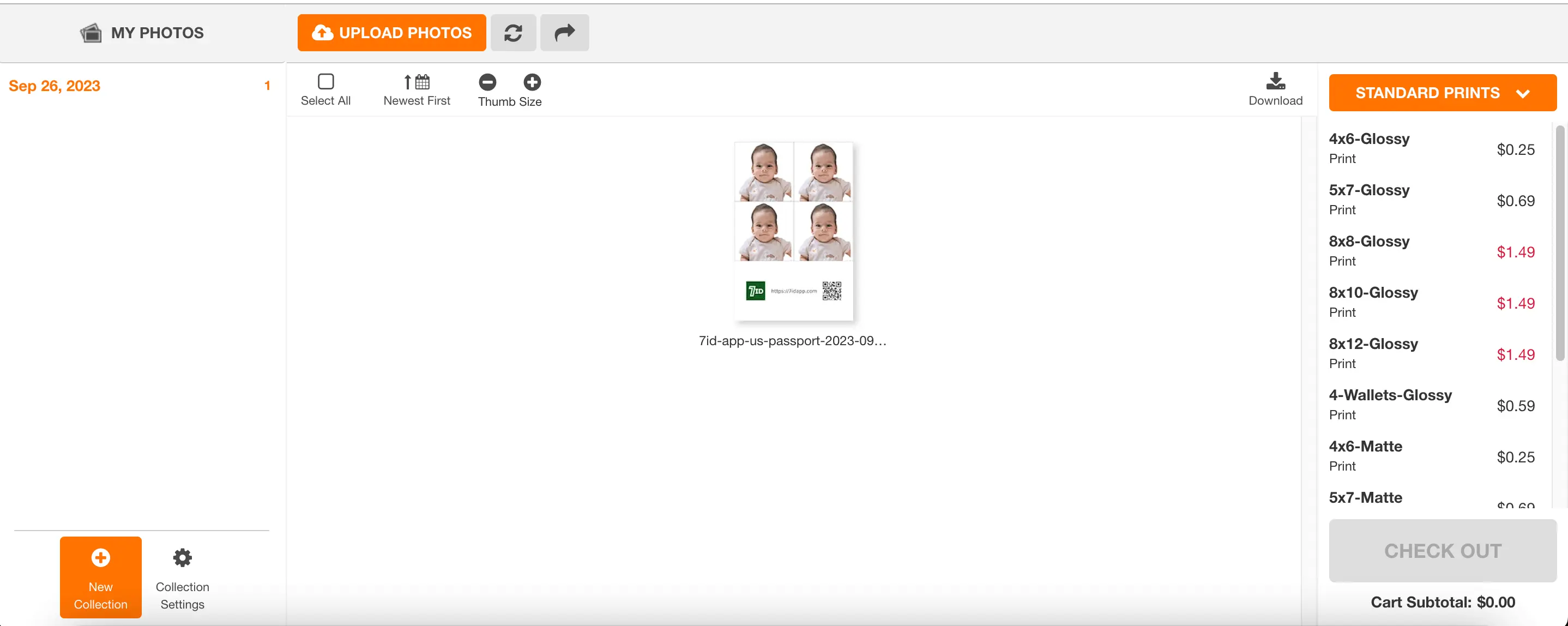Select the 4-Wallets-Glossy print option
1568x626 pixels.
[x=1391, y=403]
